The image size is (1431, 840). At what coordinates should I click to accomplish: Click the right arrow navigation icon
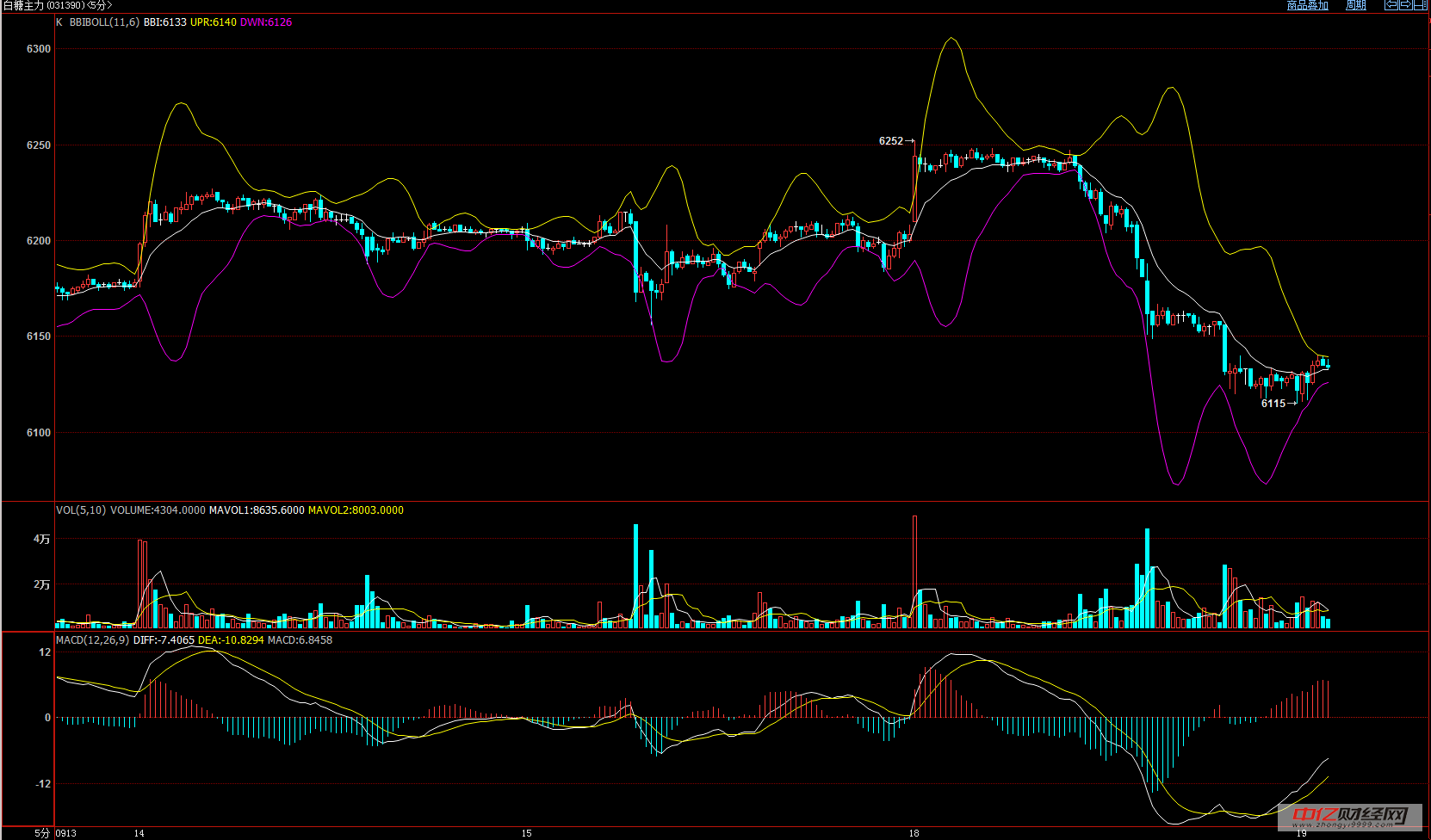(x=1406, y=5)
